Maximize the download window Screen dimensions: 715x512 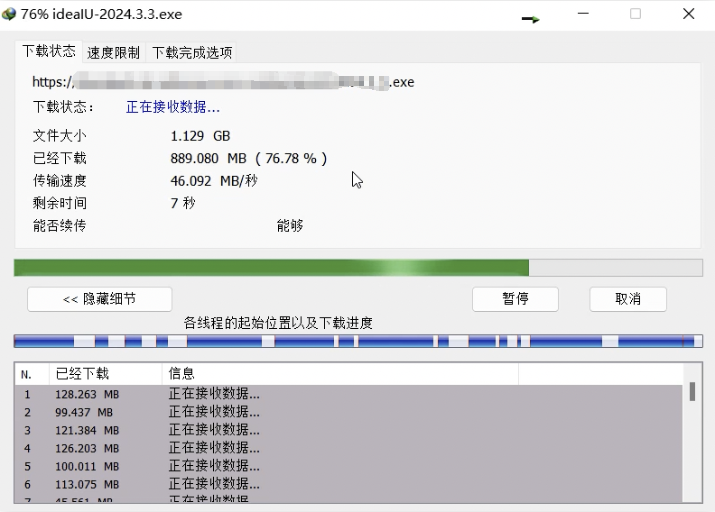[x=635, y=15]
